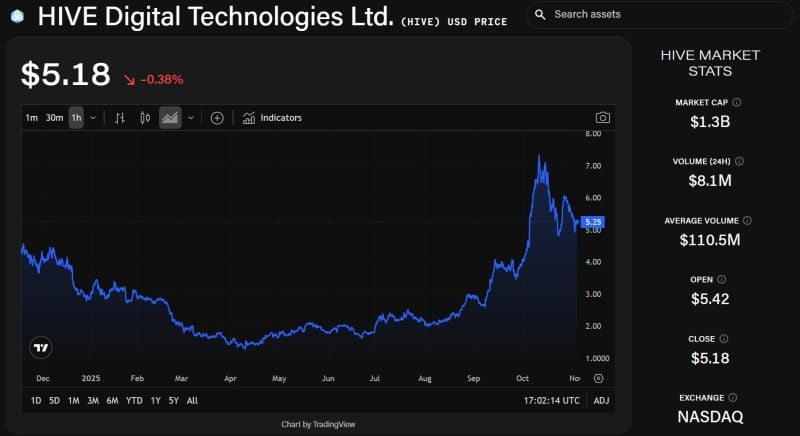Expand the time interval dropdown arrow
This screenshot has height=436, width=800.
coord(93,118)
